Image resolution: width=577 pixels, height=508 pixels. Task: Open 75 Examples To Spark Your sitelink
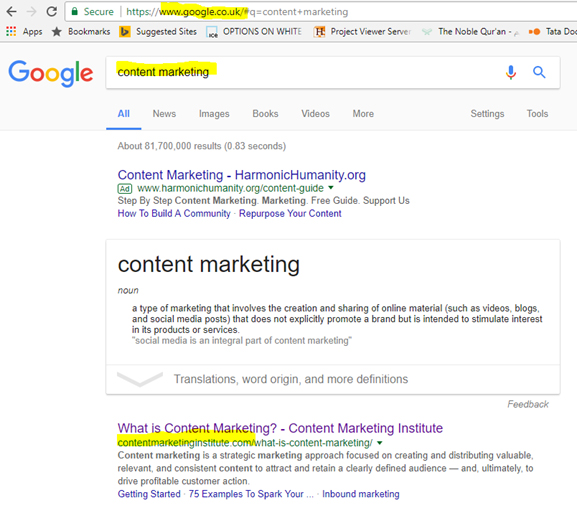coord(251,494)
